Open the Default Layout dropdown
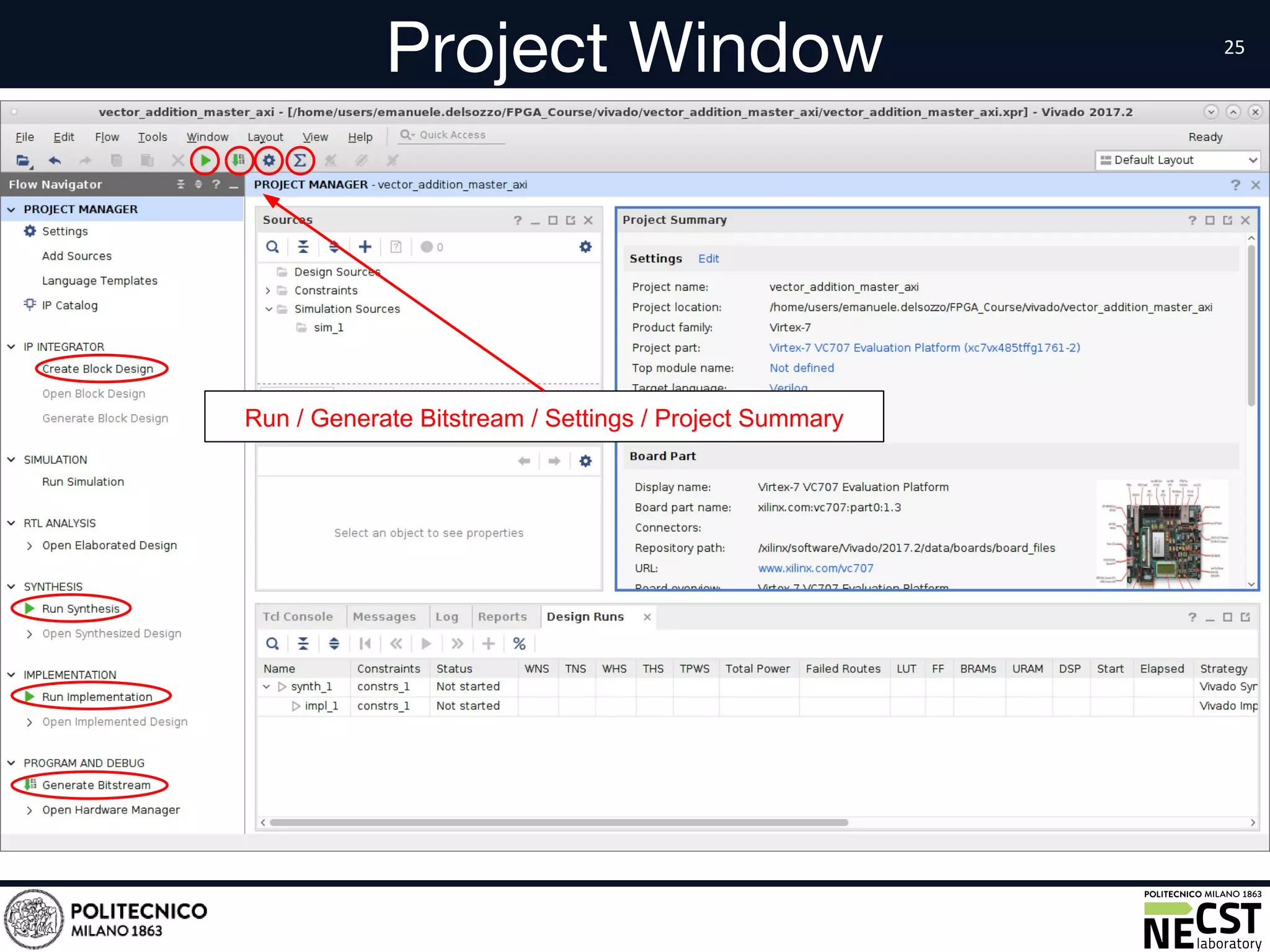Screen dimensions: 1270x952 click(1178, 160)
